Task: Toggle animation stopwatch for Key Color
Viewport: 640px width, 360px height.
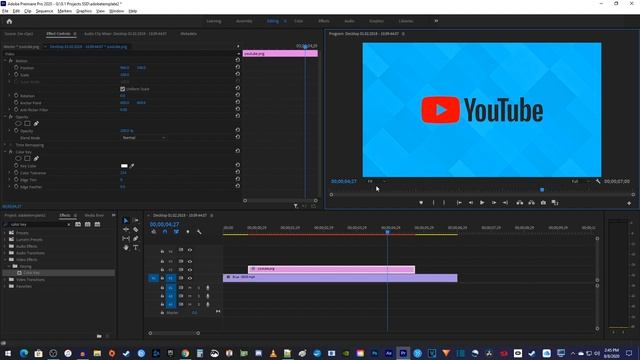Action: pos(16,166)
